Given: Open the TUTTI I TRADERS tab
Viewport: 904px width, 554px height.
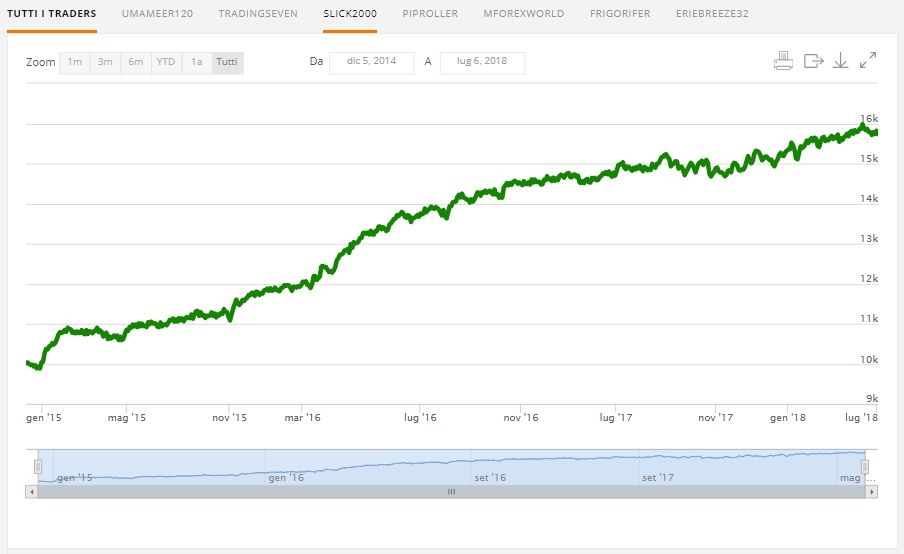Looking at the screenshot, I should (x=52, y=13).
